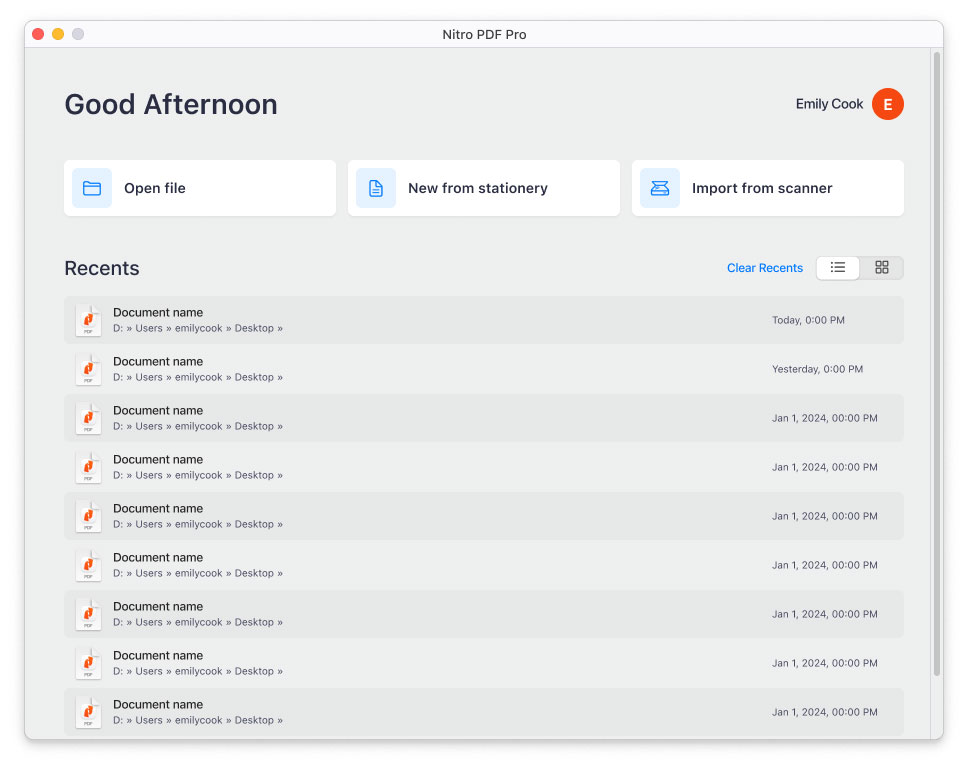Click the PDF icon of the document opened Today

click(x=89, y=320)
